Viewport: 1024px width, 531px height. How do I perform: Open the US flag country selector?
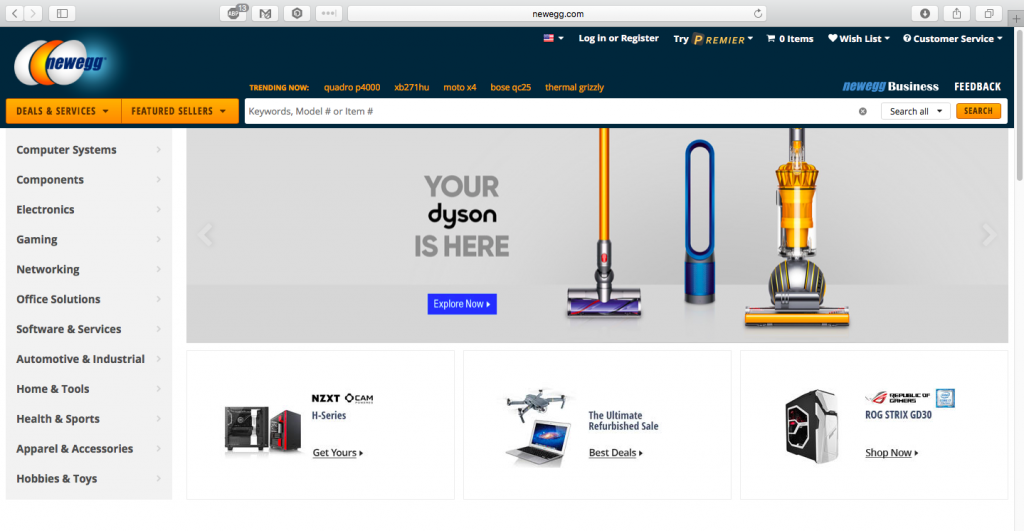click(553, 39)
